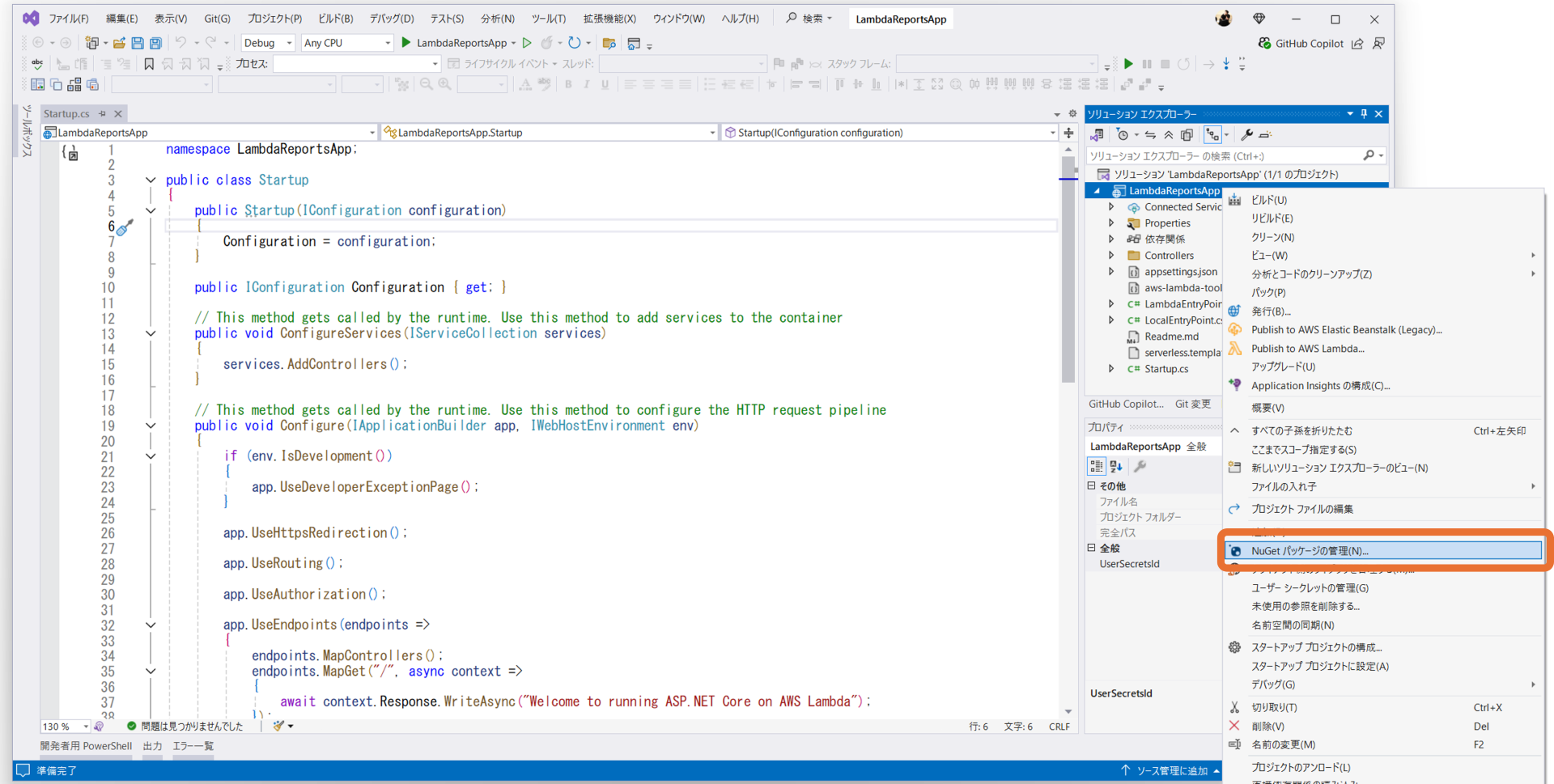Click the green Start debugging arrow
Screen dimensions: 1554x784
(x=406, y=42)
